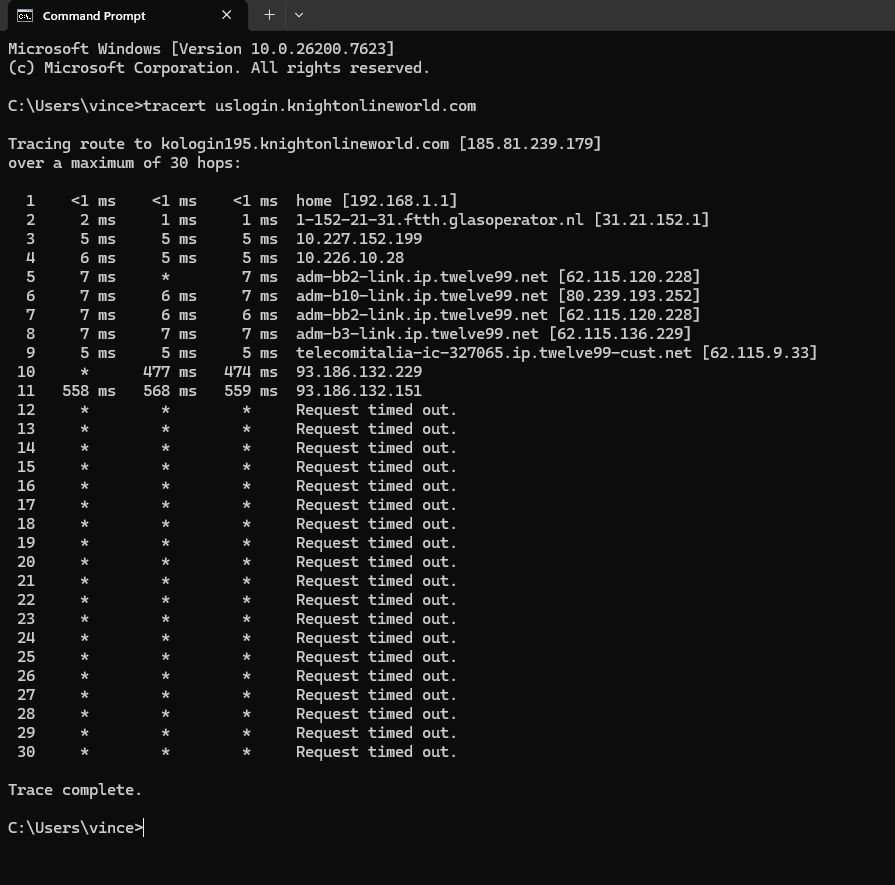Select the Command Prompt tab title
Viewport: 895px width, 885px height.
[x=94, y=16]
